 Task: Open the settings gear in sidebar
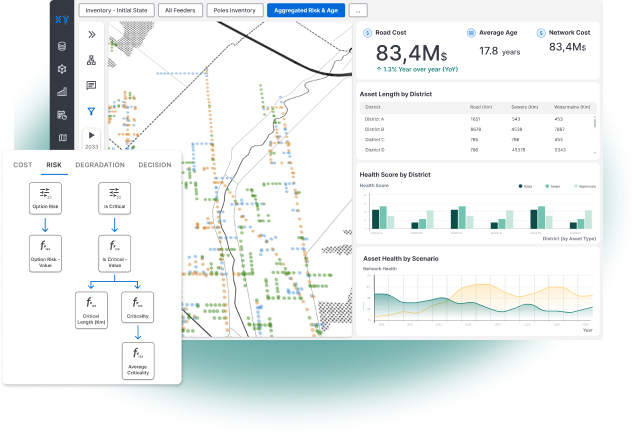coord(62,68)
